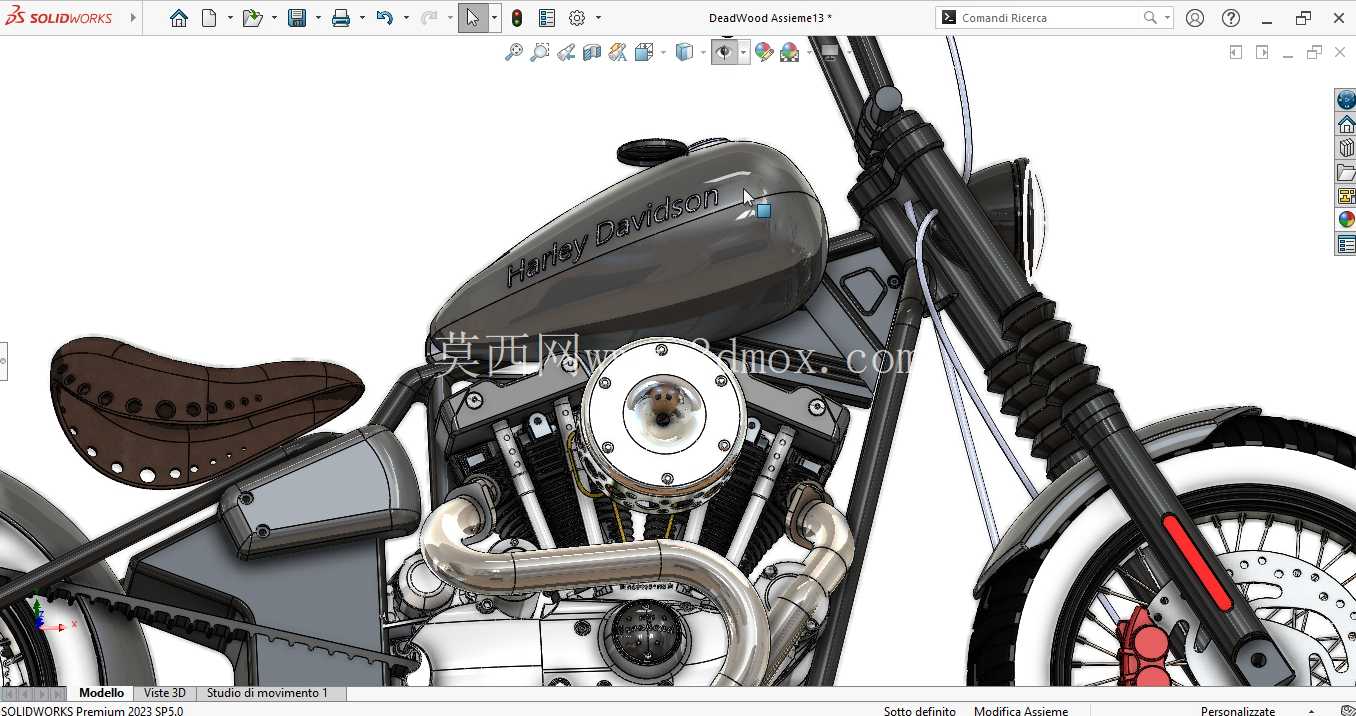1356x716 pixels.
Task: Switch to the Modello tab
Action: pos(102,693)
